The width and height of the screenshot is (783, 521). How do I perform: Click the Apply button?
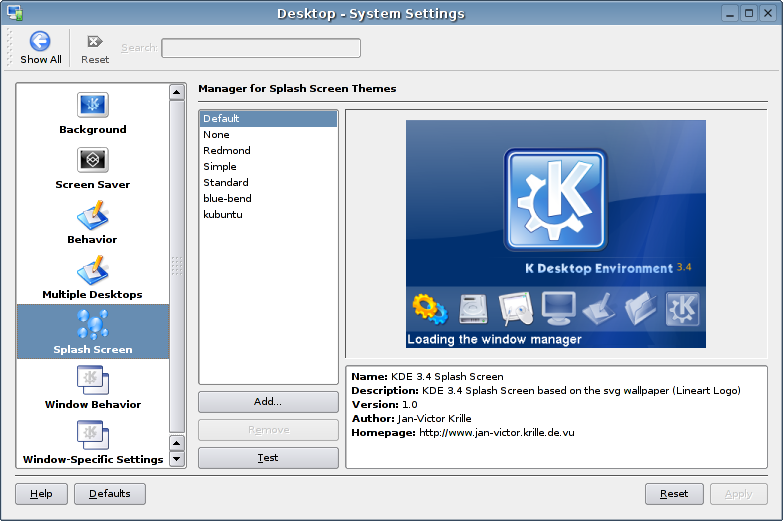point(739,494)
